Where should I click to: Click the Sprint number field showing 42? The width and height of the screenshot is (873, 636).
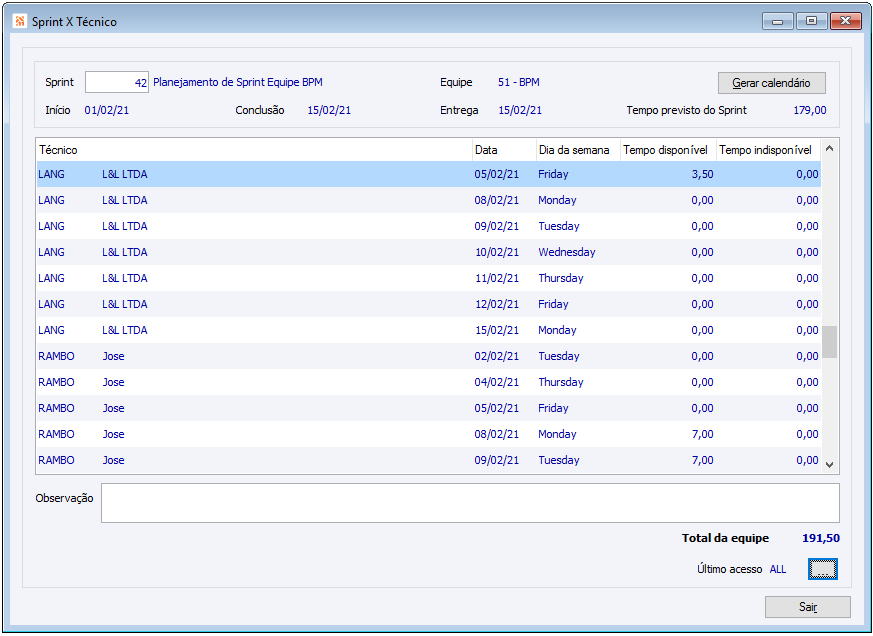pos(117,82)
